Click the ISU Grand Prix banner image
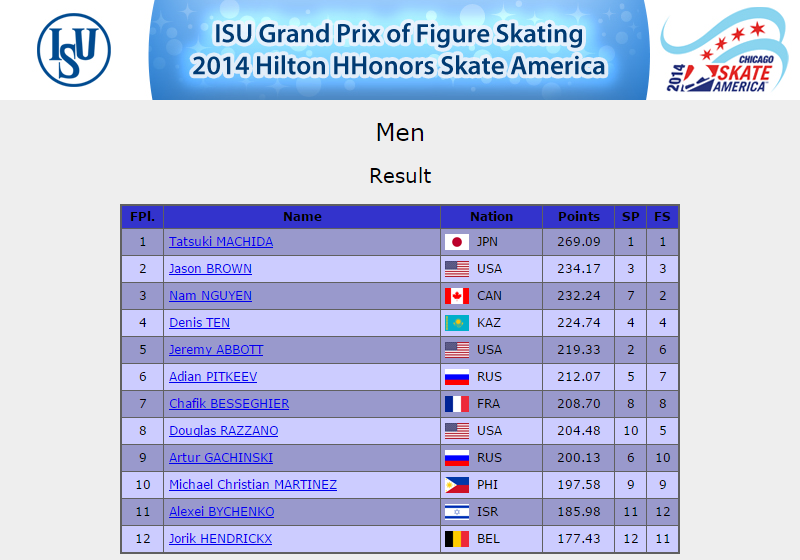 [398, 50]
